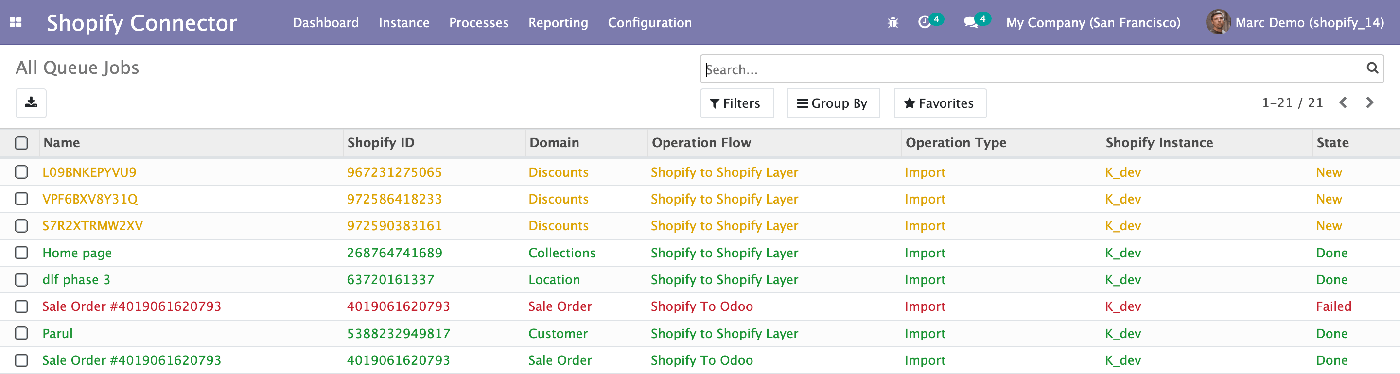Click K_dev instance in Home page row
The height and width of the screenshot is (374, 1400).
pos(1123,253)
